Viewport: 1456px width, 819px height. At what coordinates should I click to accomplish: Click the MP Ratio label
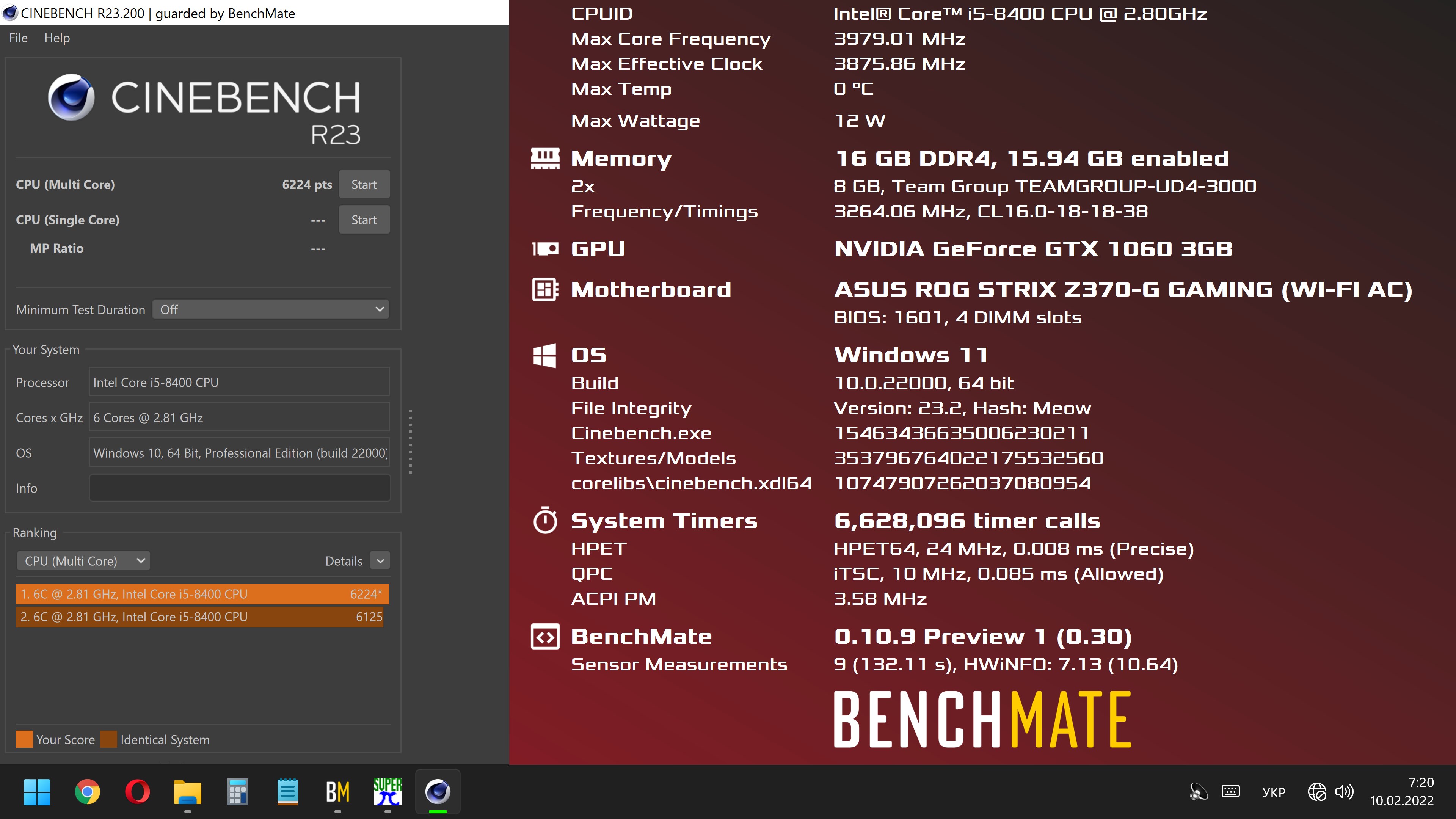click(x=56, y=249)
